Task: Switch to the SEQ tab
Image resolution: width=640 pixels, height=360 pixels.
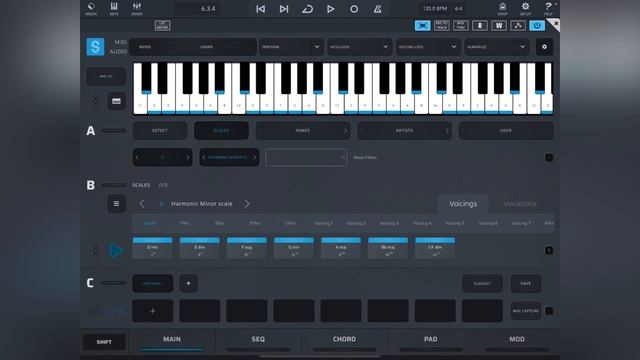Action: click(258, 342)
